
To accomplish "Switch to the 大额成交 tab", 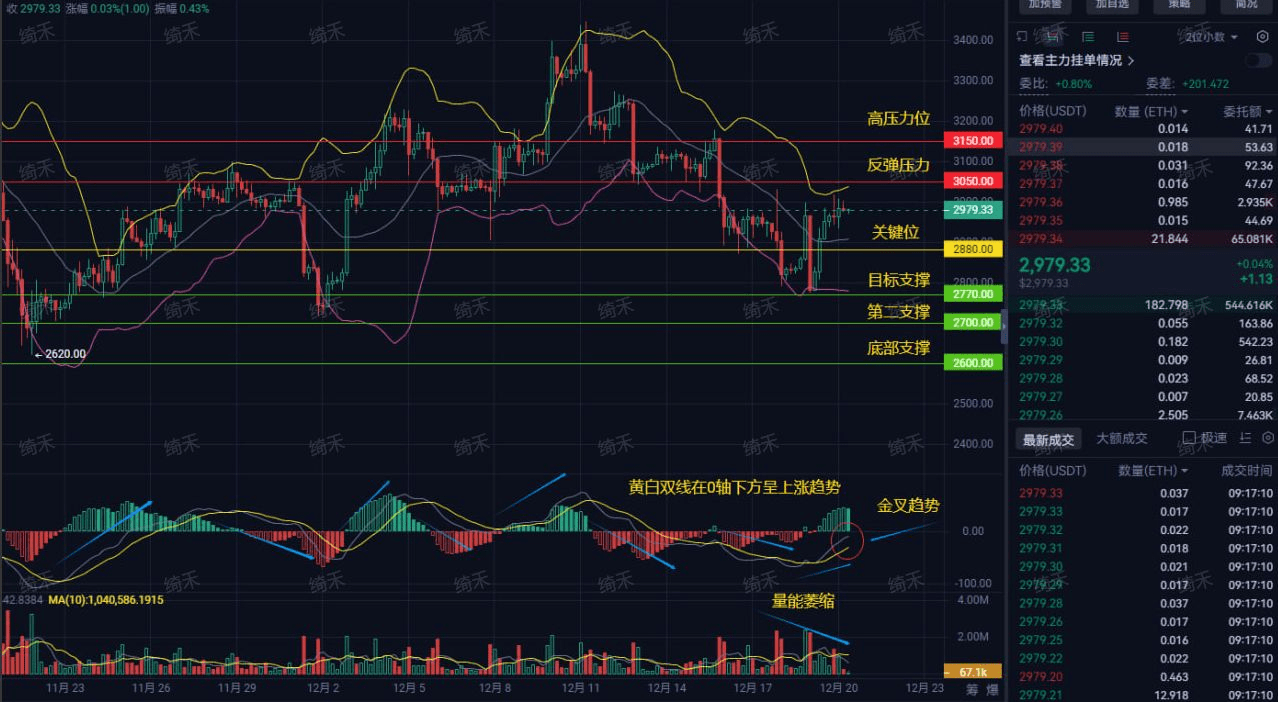I will click(x=1122, y=438).
